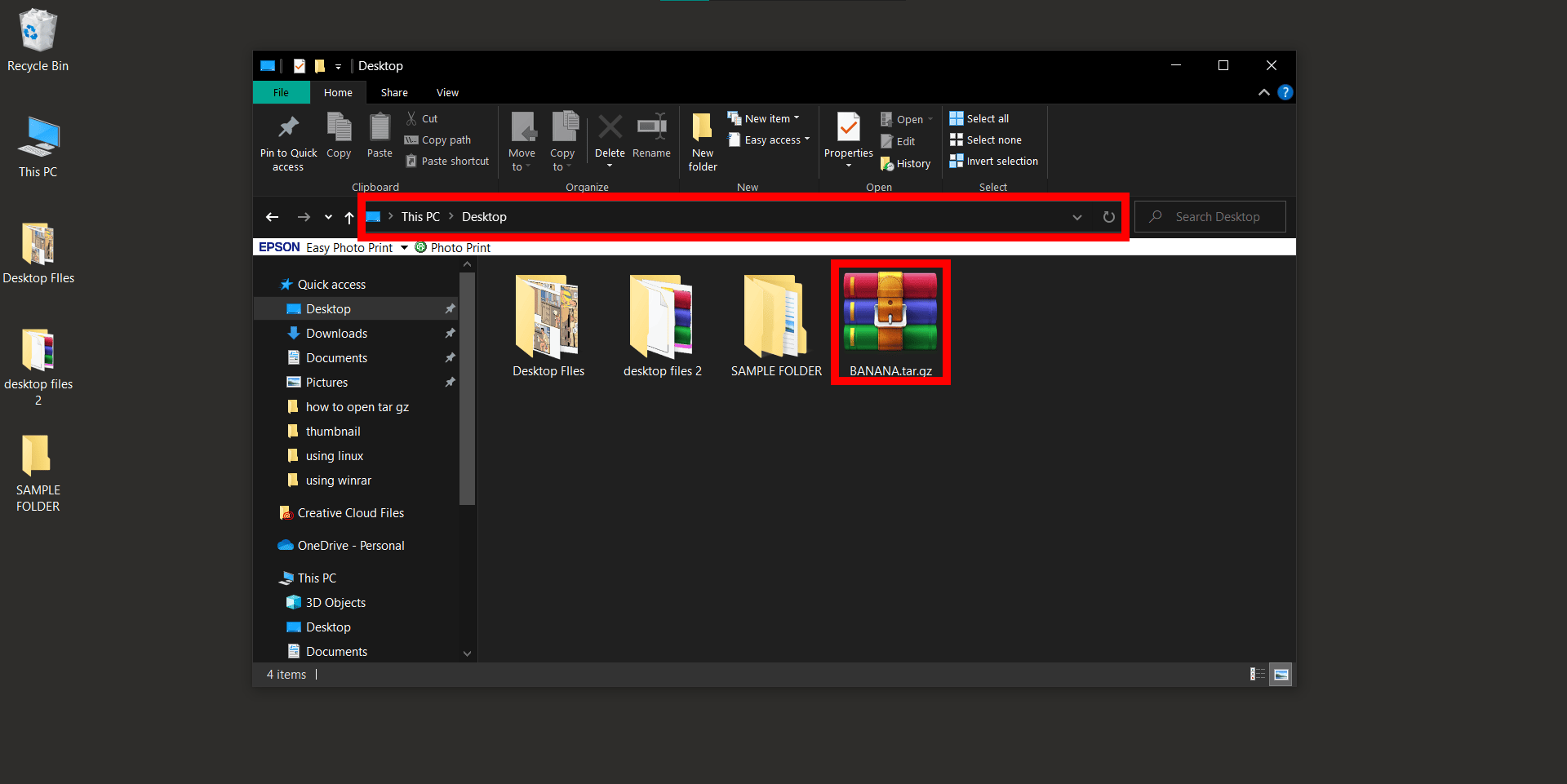
Task: Open the BANANA.tar.gz archive
Action: pos(890,318)
